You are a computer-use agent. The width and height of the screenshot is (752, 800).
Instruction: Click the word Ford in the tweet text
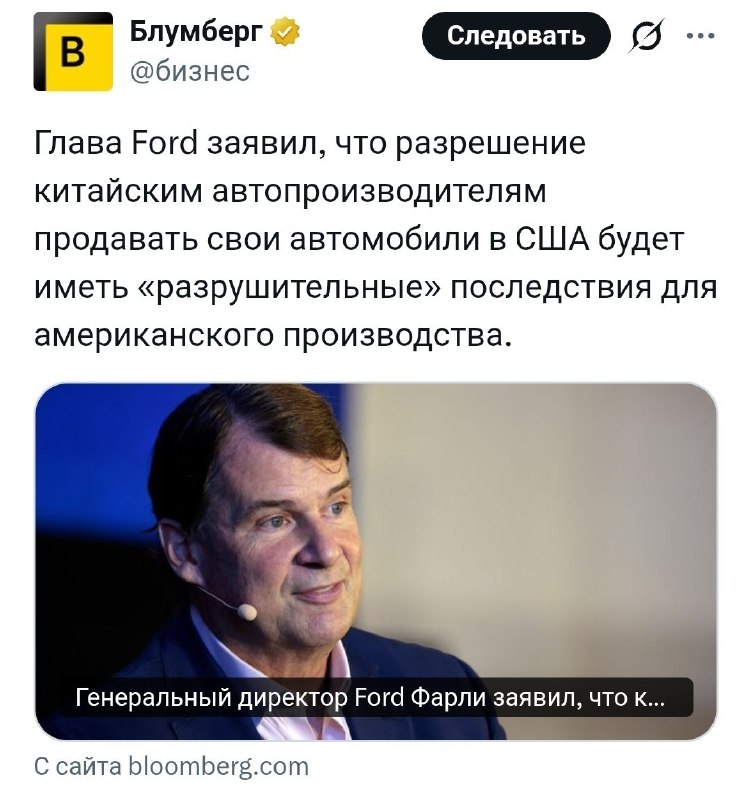click(x=165, y=145)
